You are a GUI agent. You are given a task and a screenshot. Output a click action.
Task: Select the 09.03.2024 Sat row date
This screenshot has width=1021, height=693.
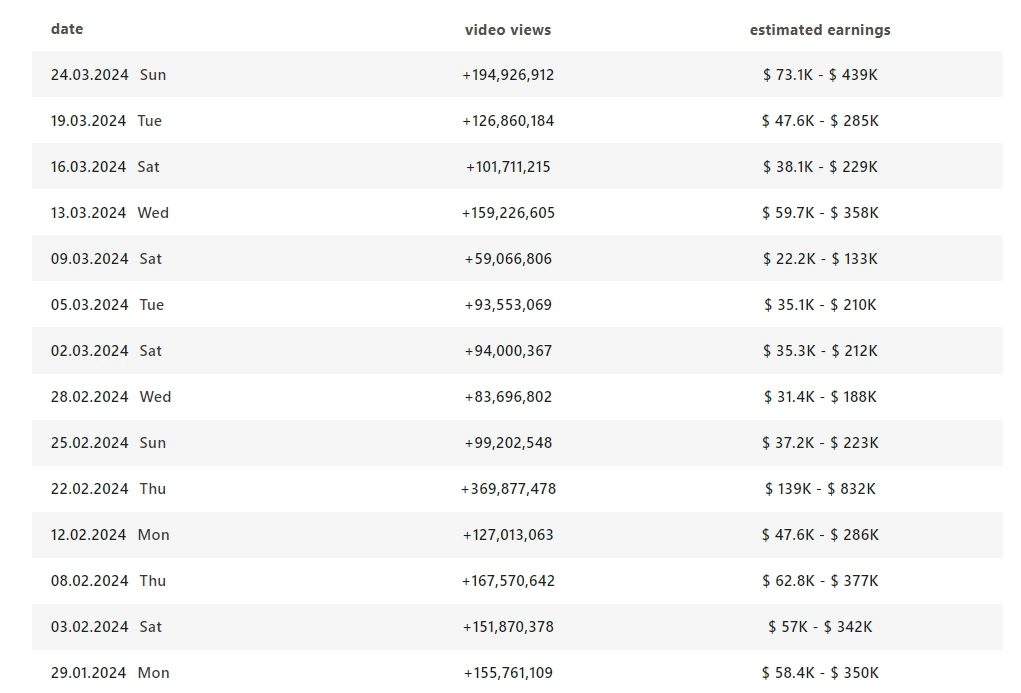[106, 259]
